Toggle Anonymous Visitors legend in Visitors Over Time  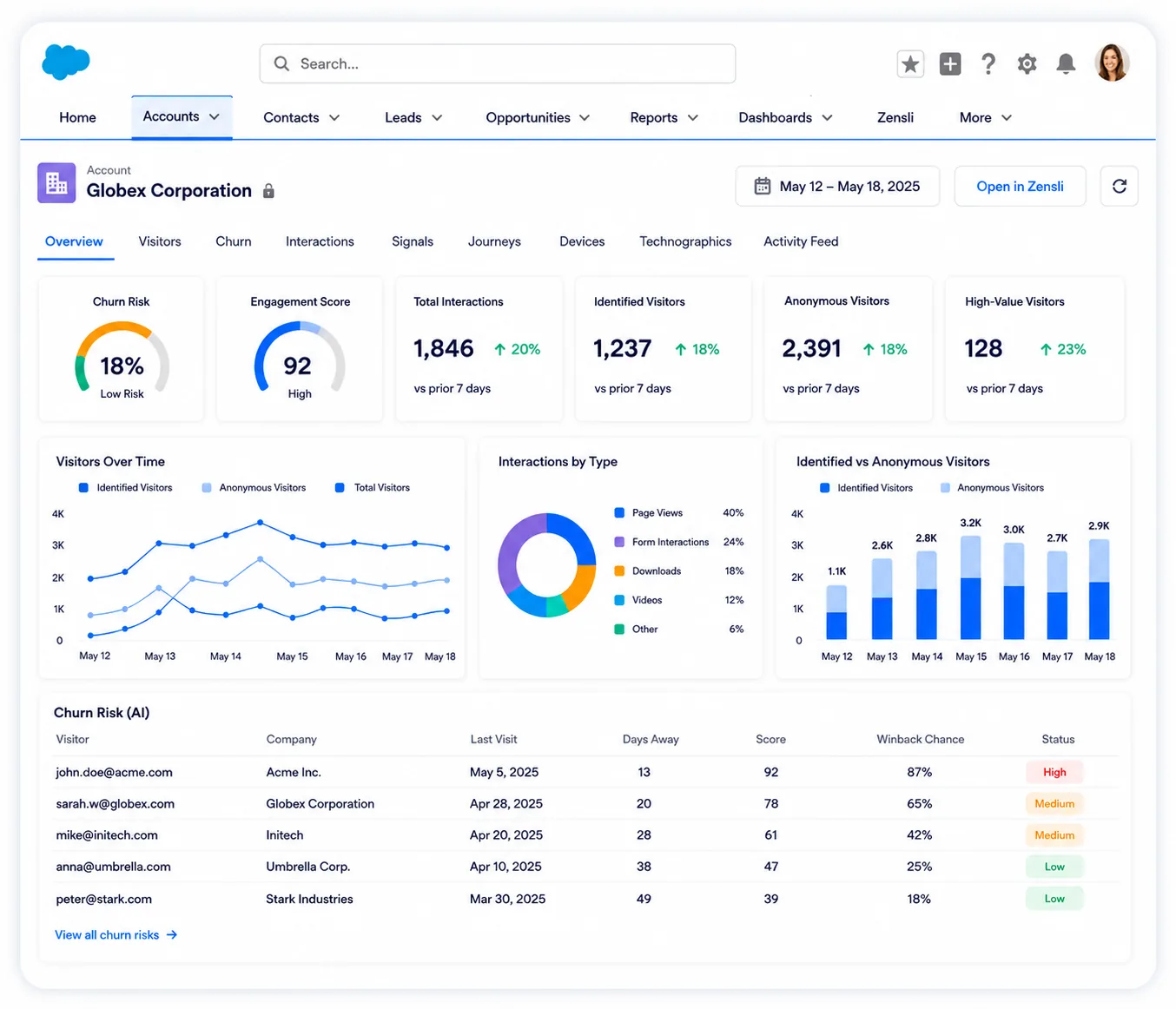point(254,488)
